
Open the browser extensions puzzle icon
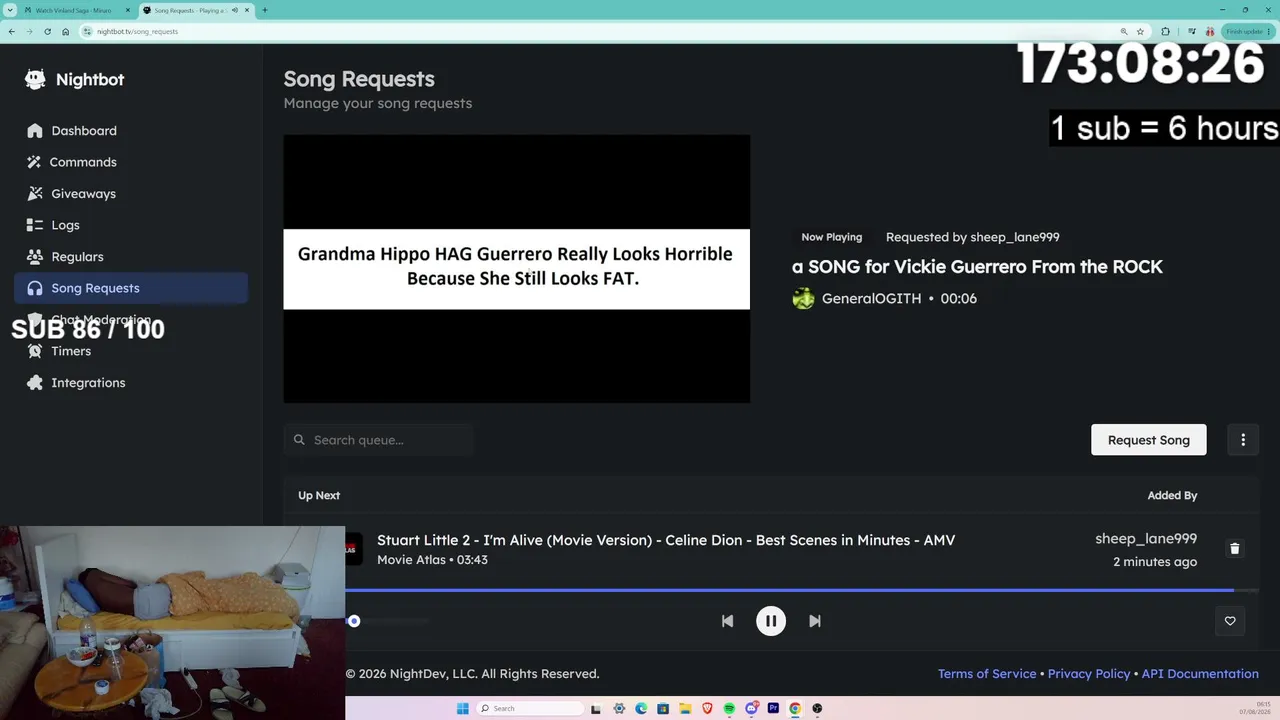[1165, 31]
